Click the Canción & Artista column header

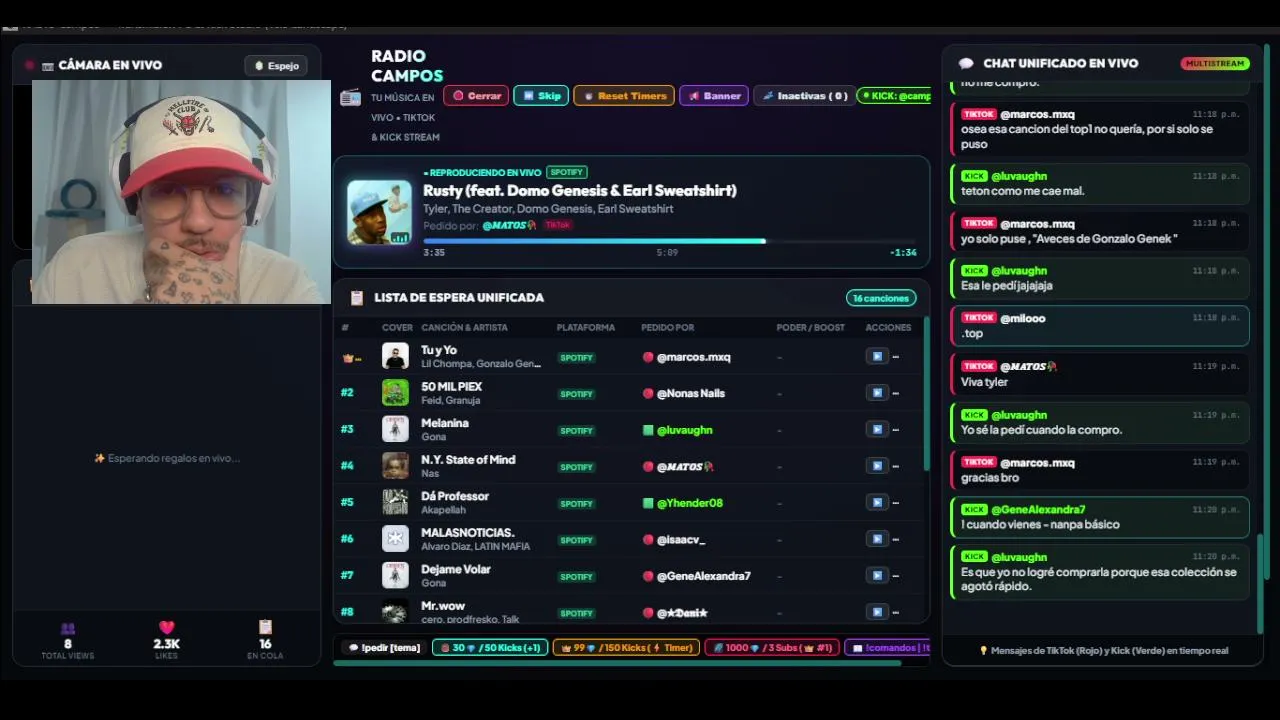coord(464,328)
